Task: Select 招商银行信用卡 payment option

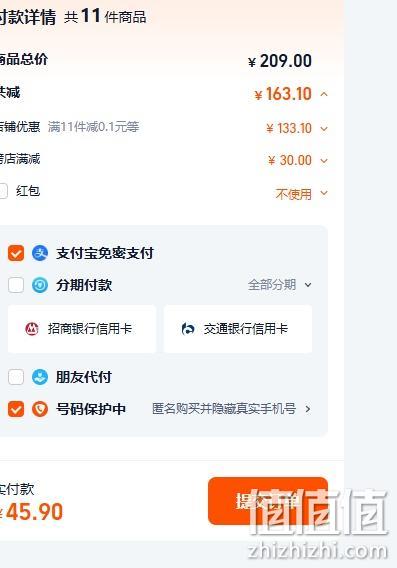Action: tap(82, 329)
